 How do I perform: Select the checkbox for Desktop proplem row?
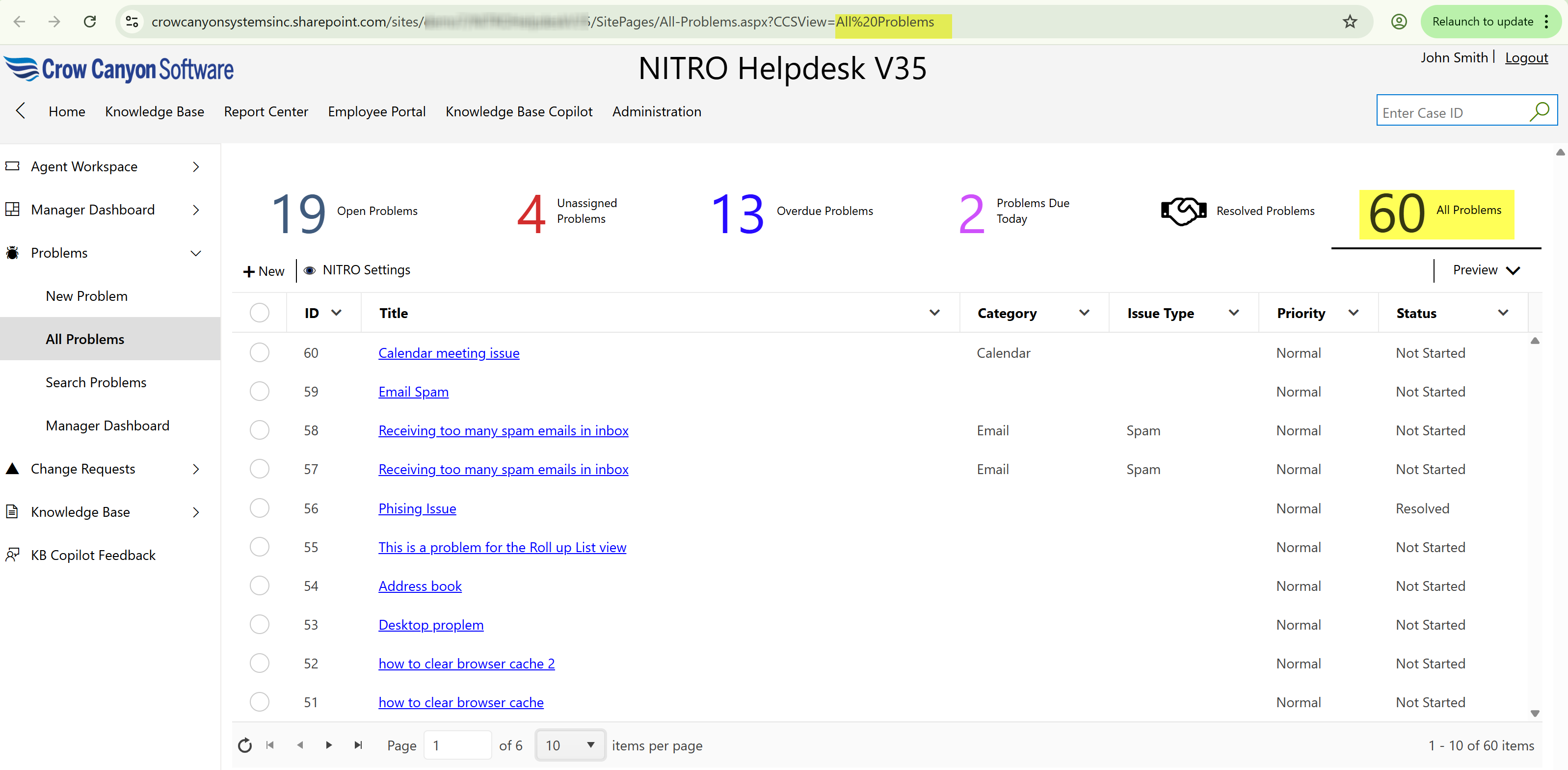pos(260,624)
